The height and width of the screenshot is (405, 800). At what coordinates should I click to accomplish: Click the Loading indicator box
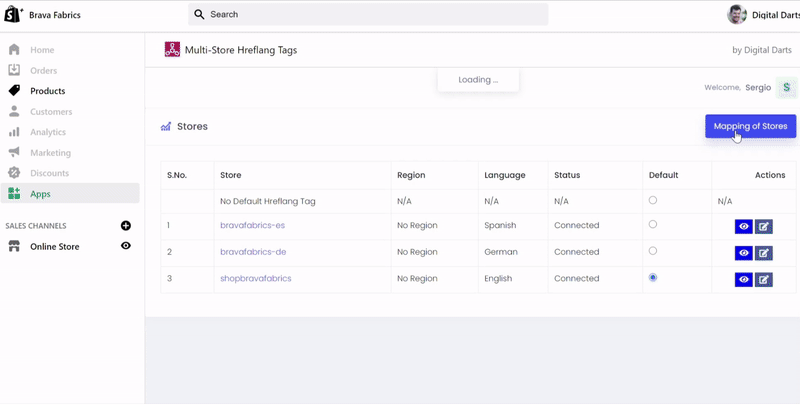coord(478,80)
